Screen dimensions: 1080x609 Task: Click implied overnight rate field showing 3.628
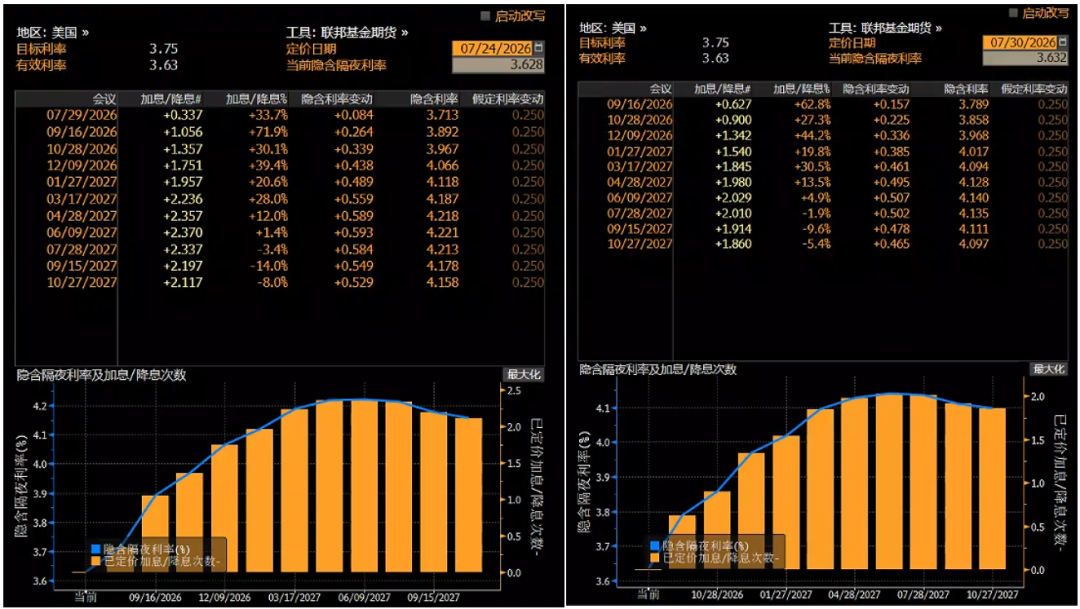point(498,65)
